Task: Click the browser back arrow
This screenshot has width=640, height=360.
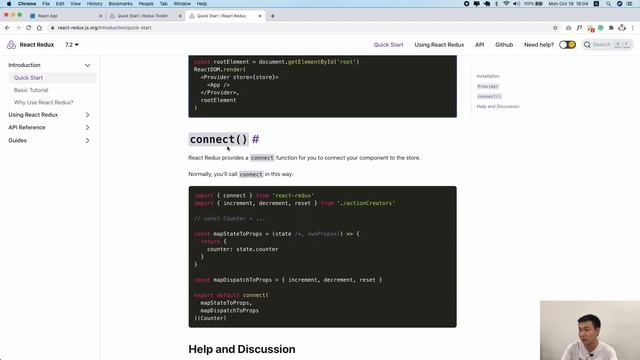Action: (7, 28)
